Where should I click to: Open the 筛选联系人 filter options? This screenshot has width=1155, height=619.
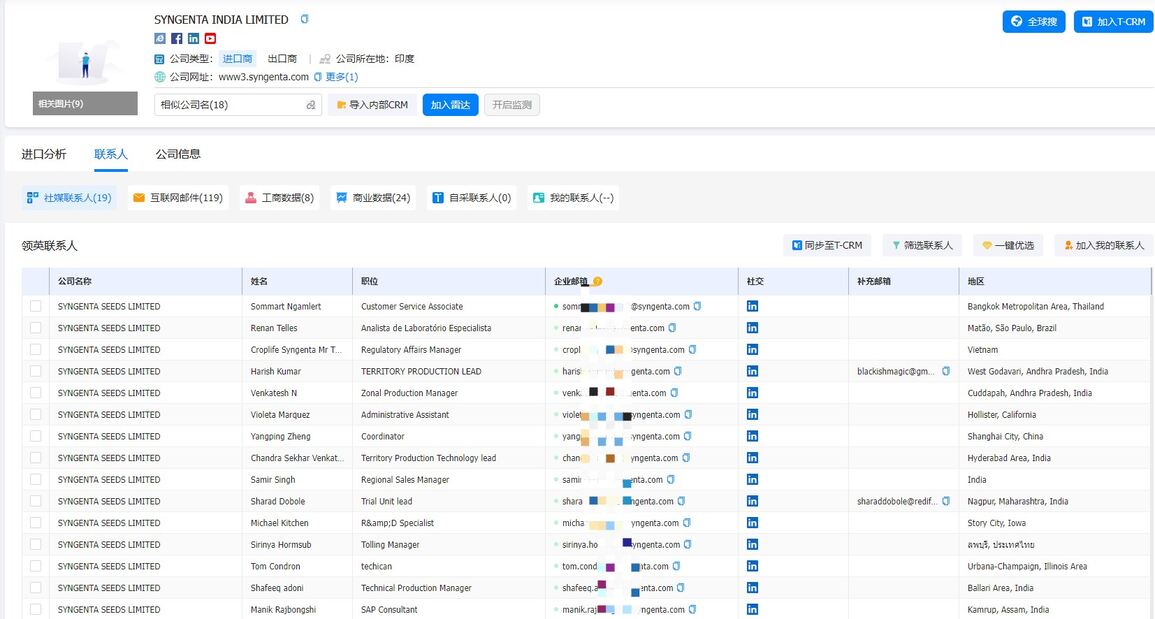921,245
